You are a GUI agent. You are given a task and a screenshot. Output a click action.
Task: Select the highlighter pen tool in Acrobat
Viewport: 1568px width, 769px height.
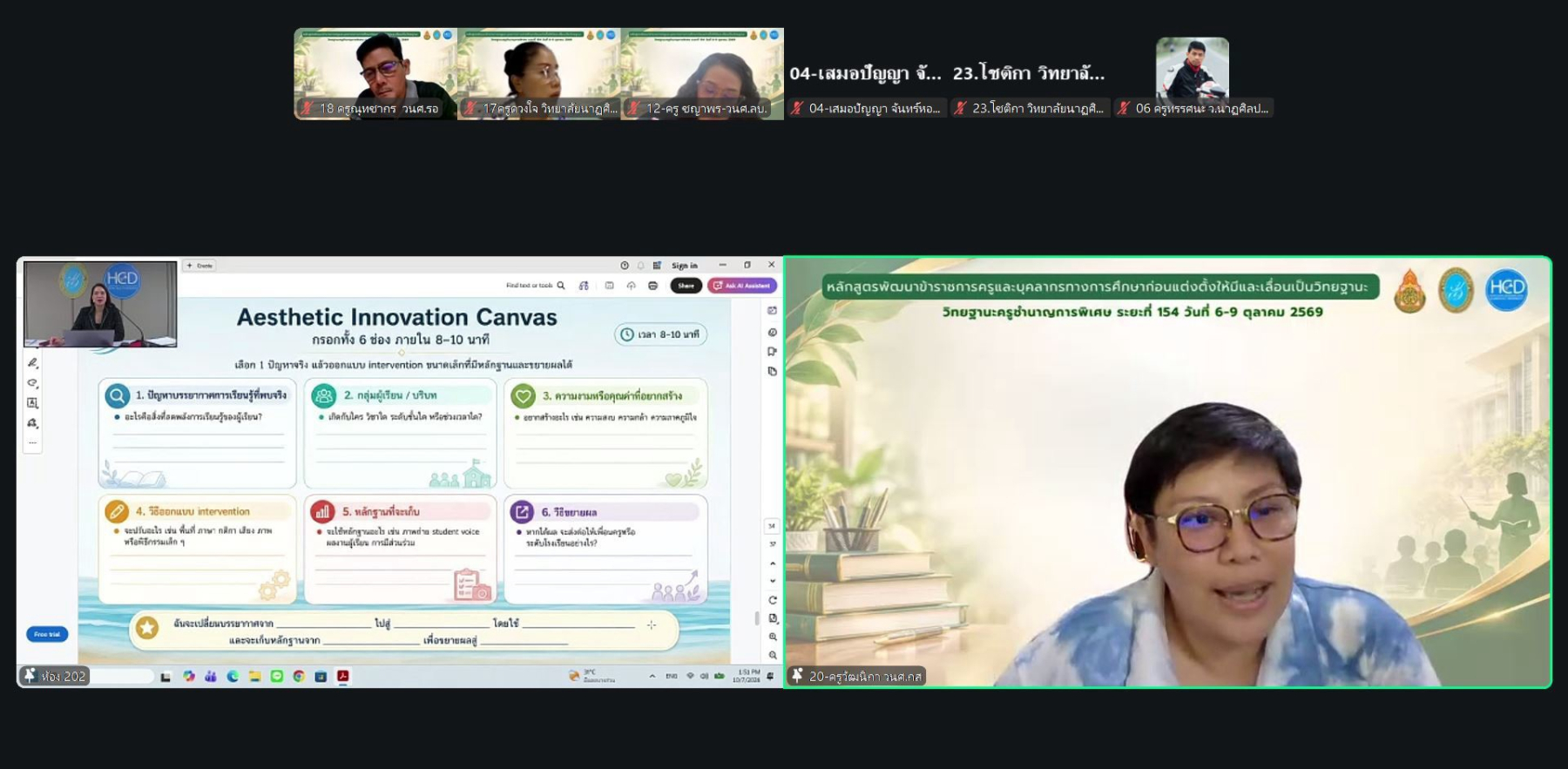coord(32,362)
